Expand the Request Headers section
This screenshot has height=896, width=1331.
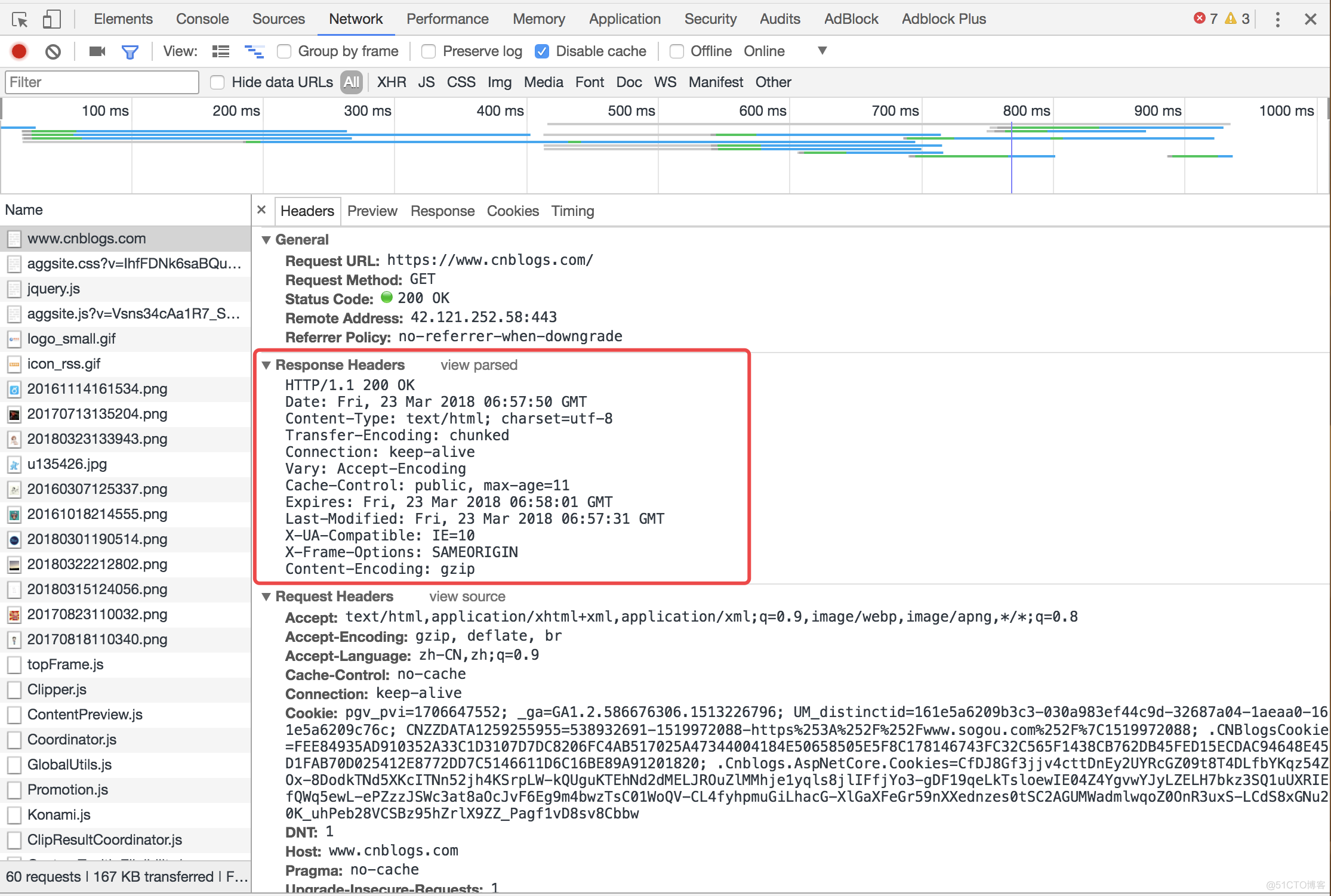(267, 596)
